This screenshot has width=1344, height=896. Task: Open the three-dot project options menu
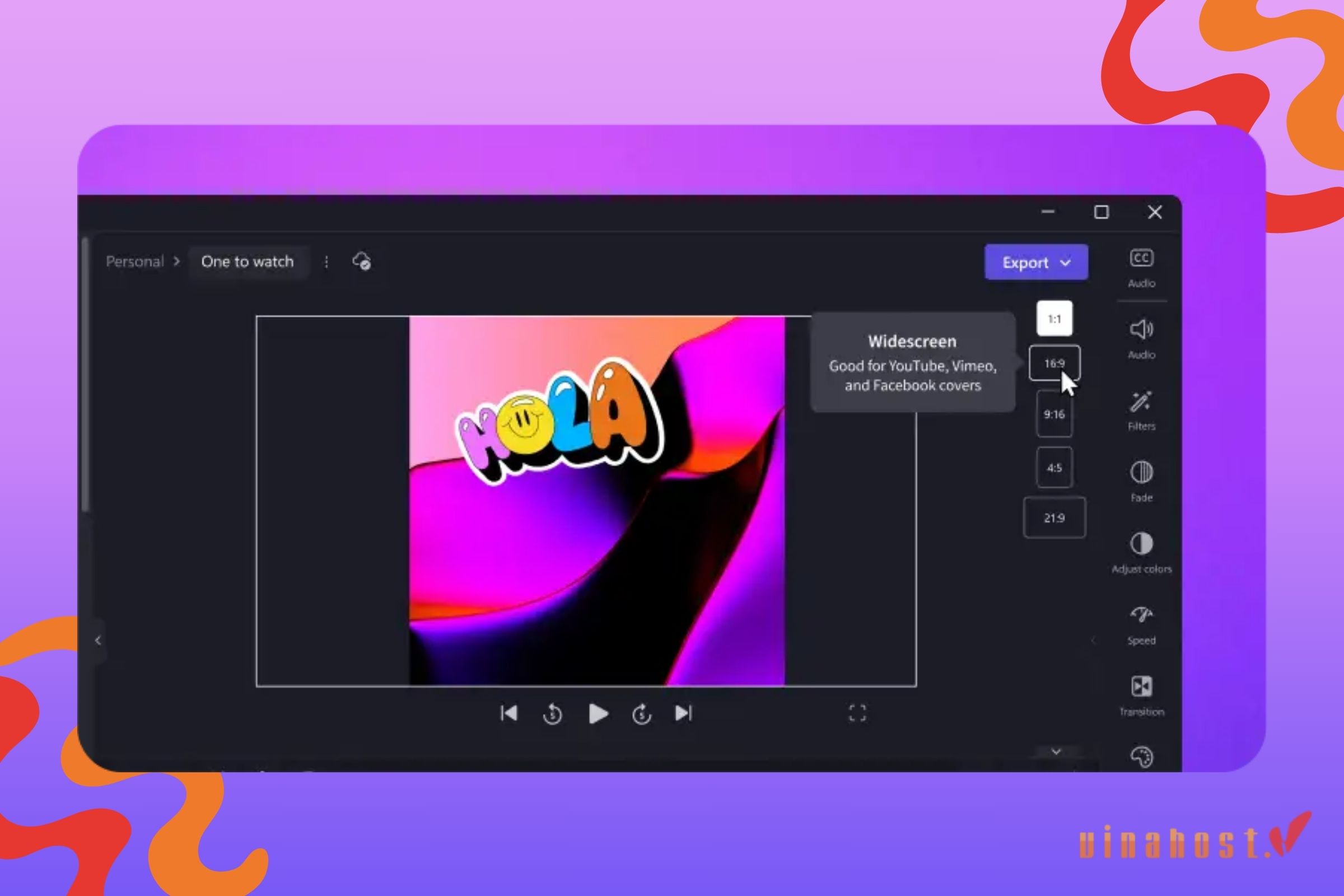(x=326, y=262)
